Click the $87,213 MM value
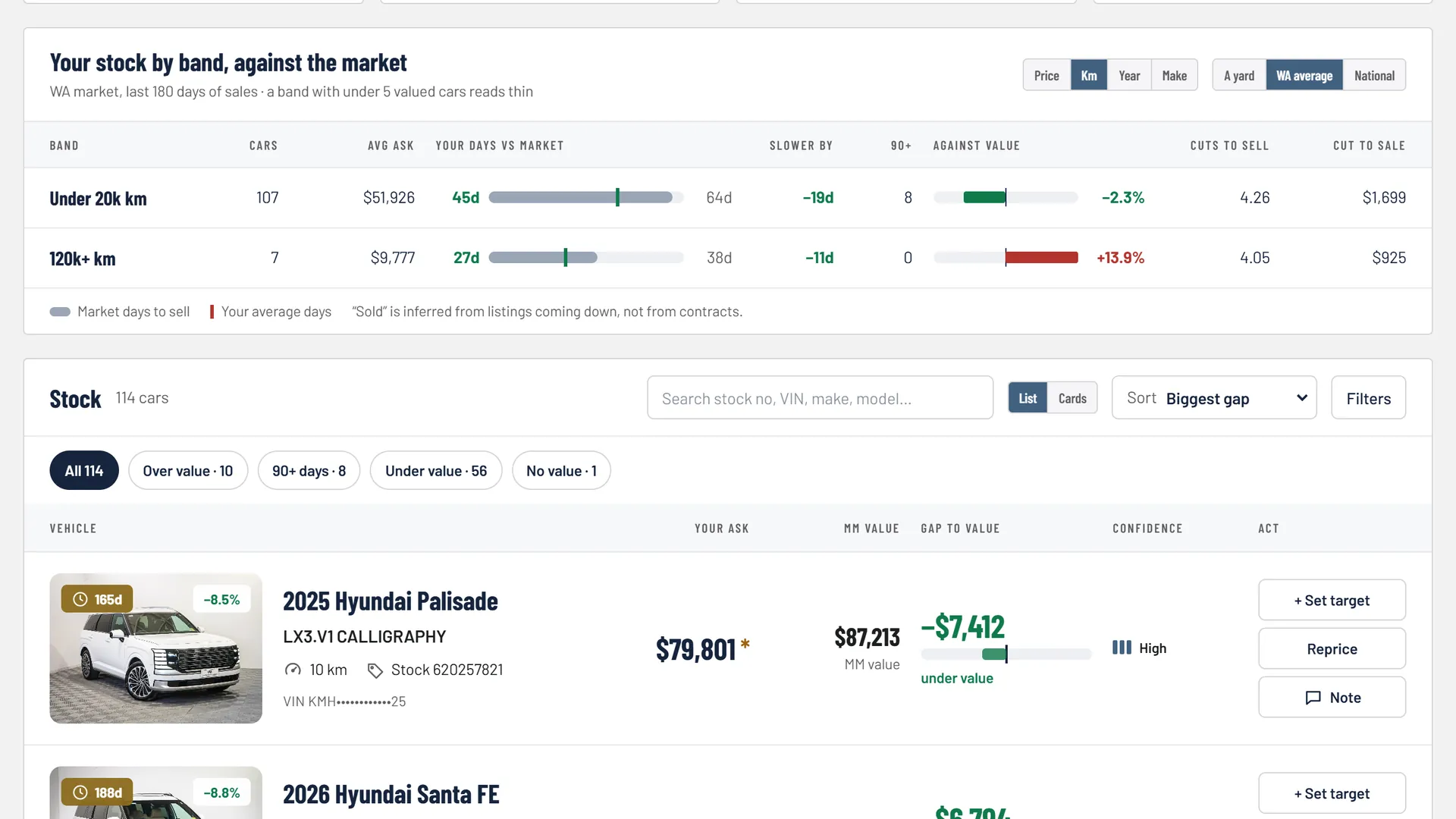The height and width of the screenshot is (819, 1456). (x=868, y=637)
